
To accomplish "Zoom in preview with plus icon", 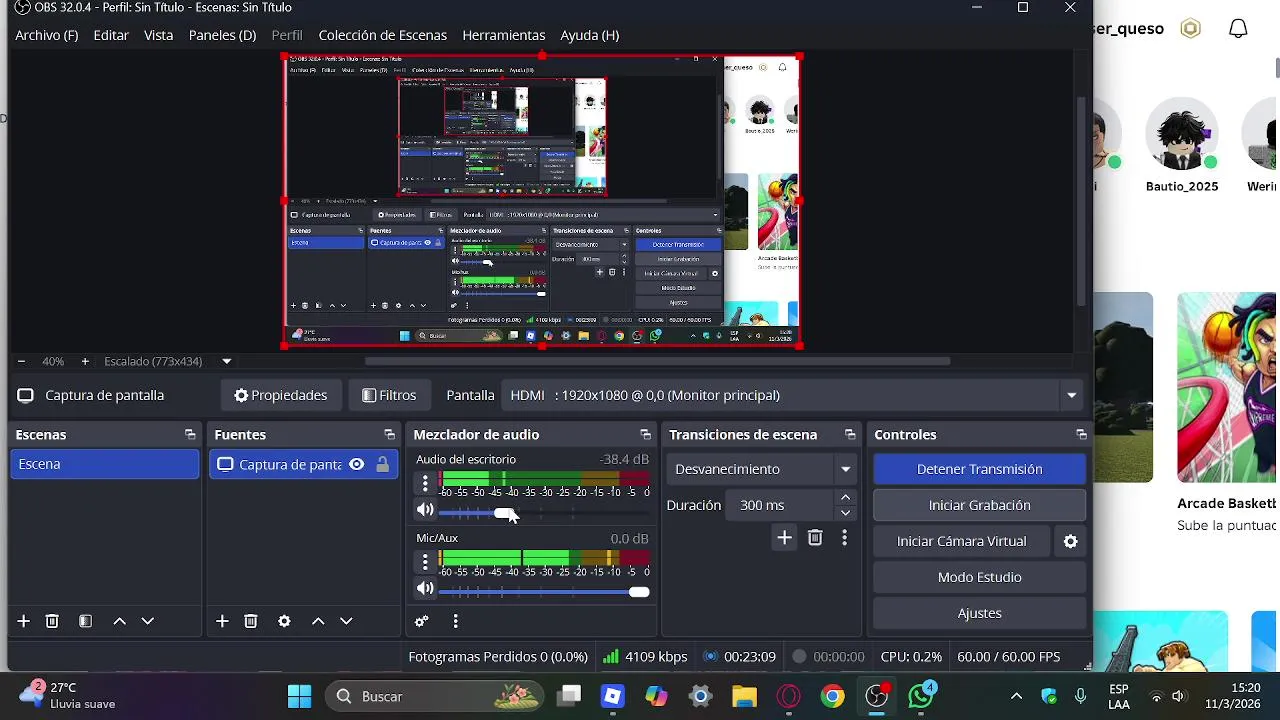I will pos(85,361).
